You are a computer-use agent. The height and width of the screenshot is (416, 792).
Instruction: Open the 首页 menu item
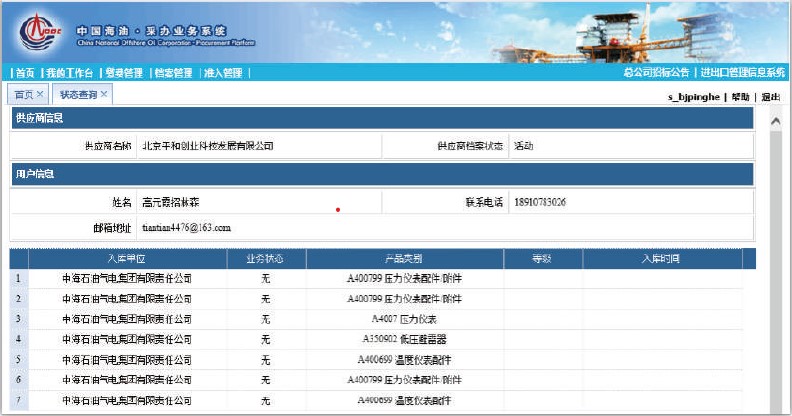click(24, 73)
